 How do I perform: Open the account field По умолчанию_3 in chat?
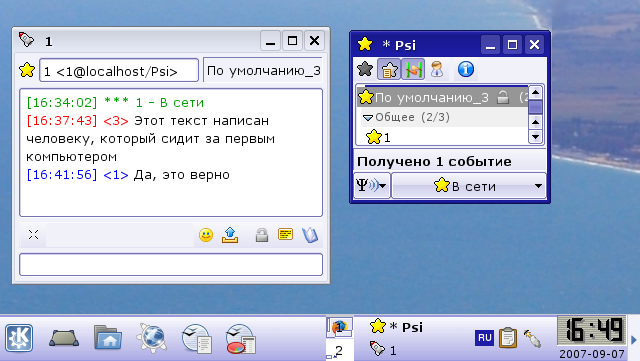[x=263, y=71]
